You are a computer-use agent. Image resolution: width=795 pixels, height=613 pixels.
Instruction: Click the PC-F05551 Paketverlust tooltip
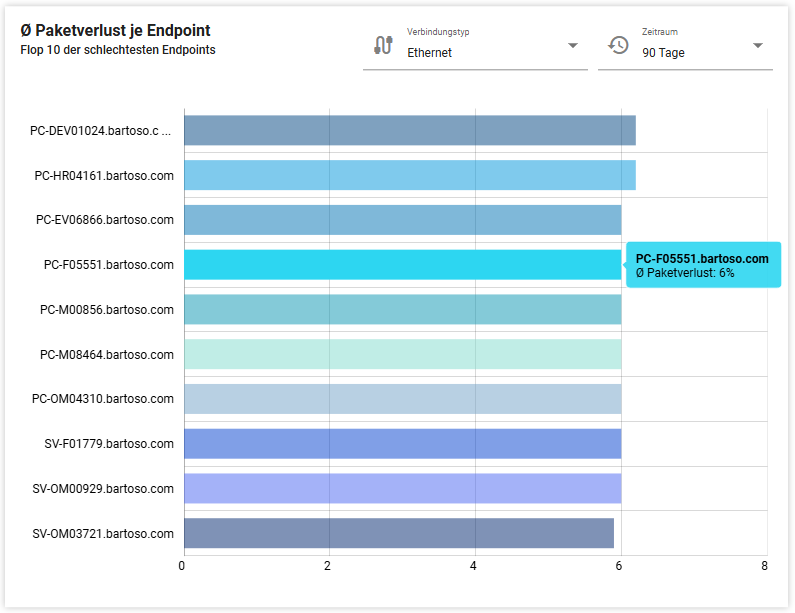click(703, 265)
